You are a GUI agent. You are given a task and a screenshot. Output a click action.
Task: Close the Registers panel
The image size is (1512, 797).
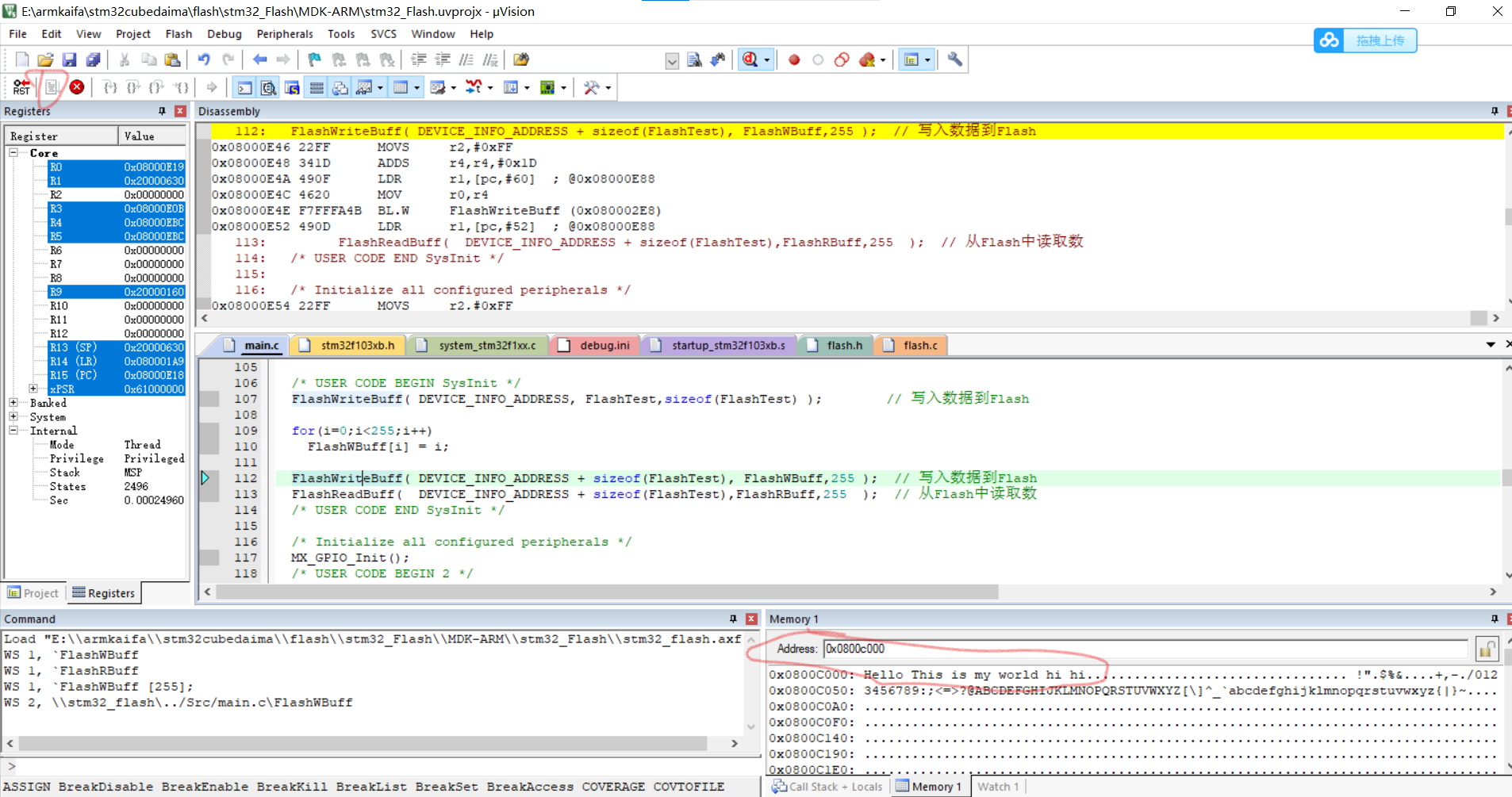[x=180, y=111]
